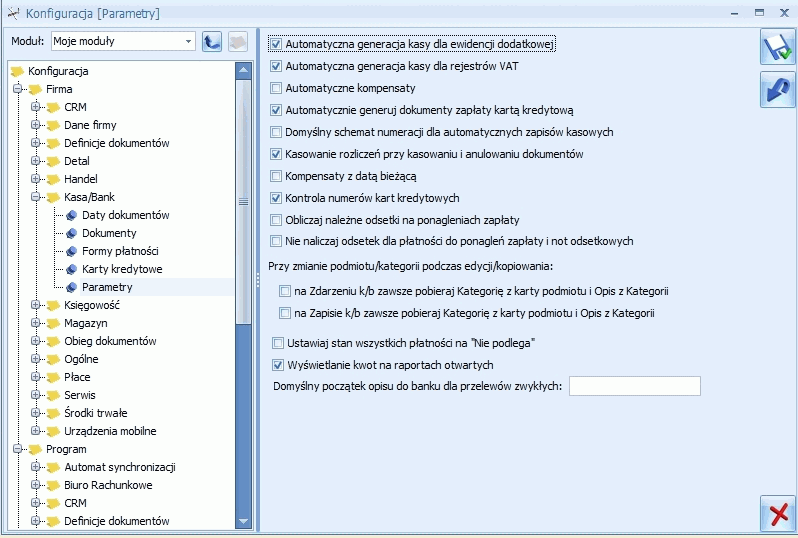Viewport: 798px width, 538px height.
Task: Click the Formy płatności leaf icon
Action: 72,251
